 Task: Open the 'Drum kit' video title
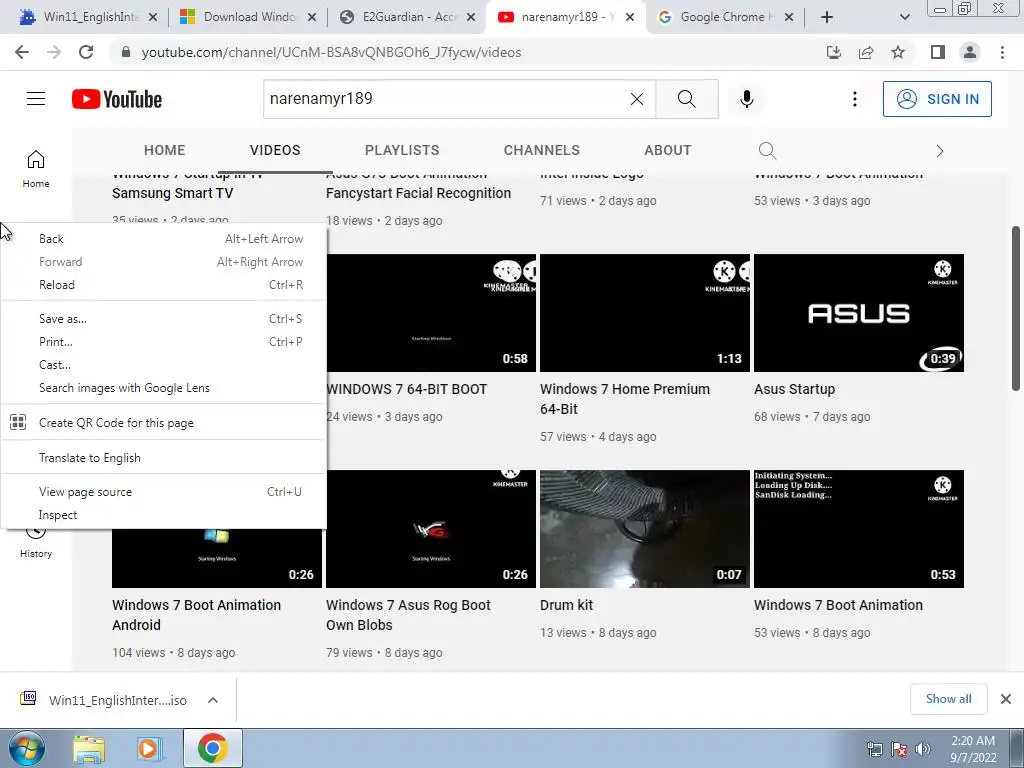(x=566, y=605)
